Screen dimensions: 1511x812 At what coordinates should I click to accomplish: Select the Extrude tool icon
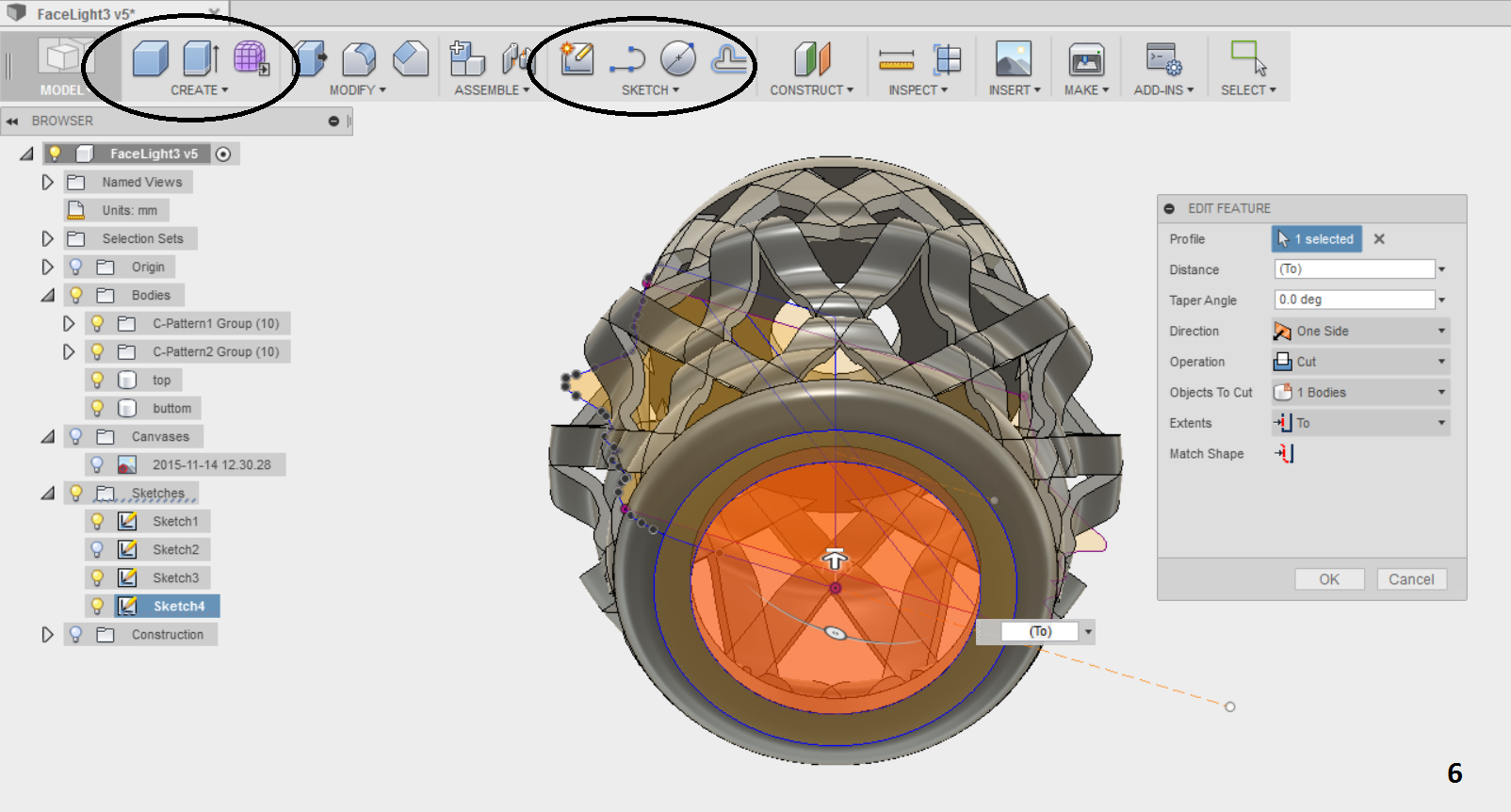201,59
